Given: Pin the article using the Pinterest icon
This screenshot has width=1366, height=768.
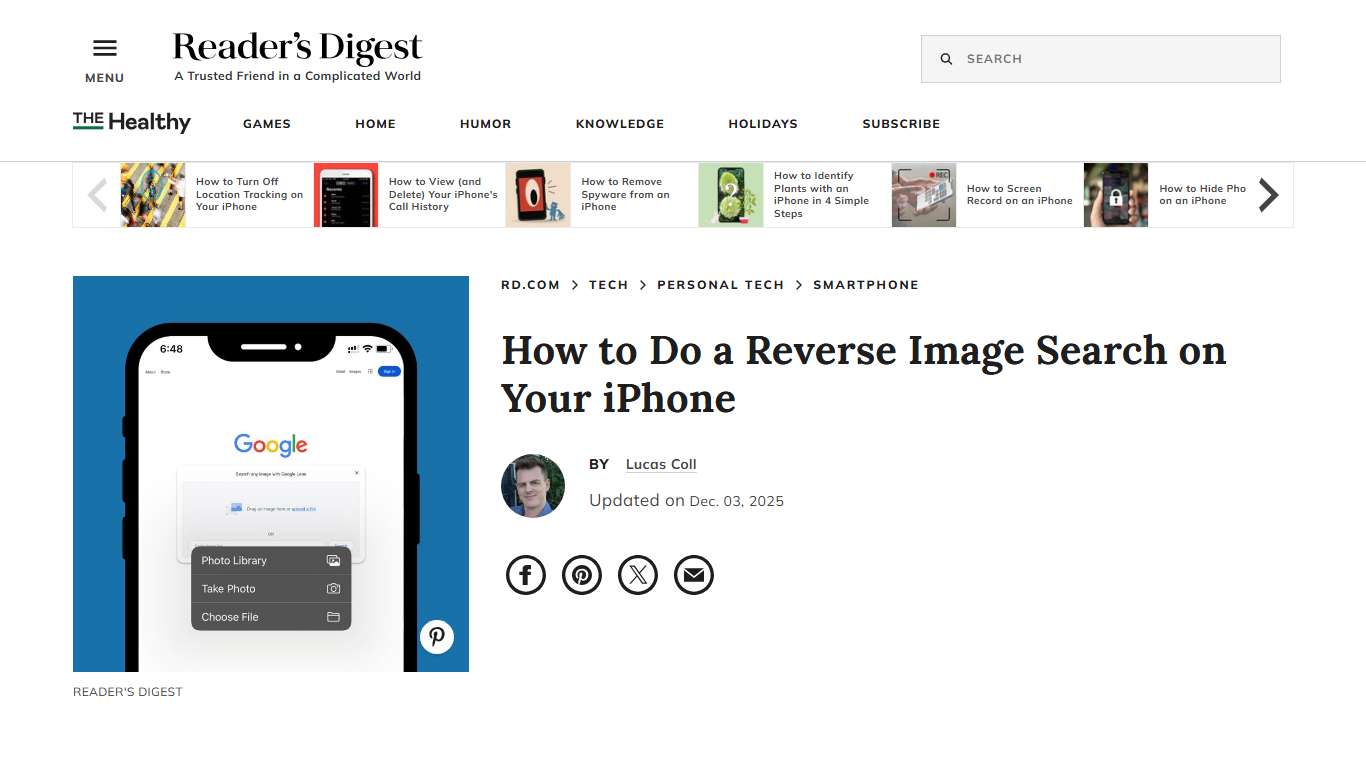Looking at the screenshot, I should coord(581,574).
